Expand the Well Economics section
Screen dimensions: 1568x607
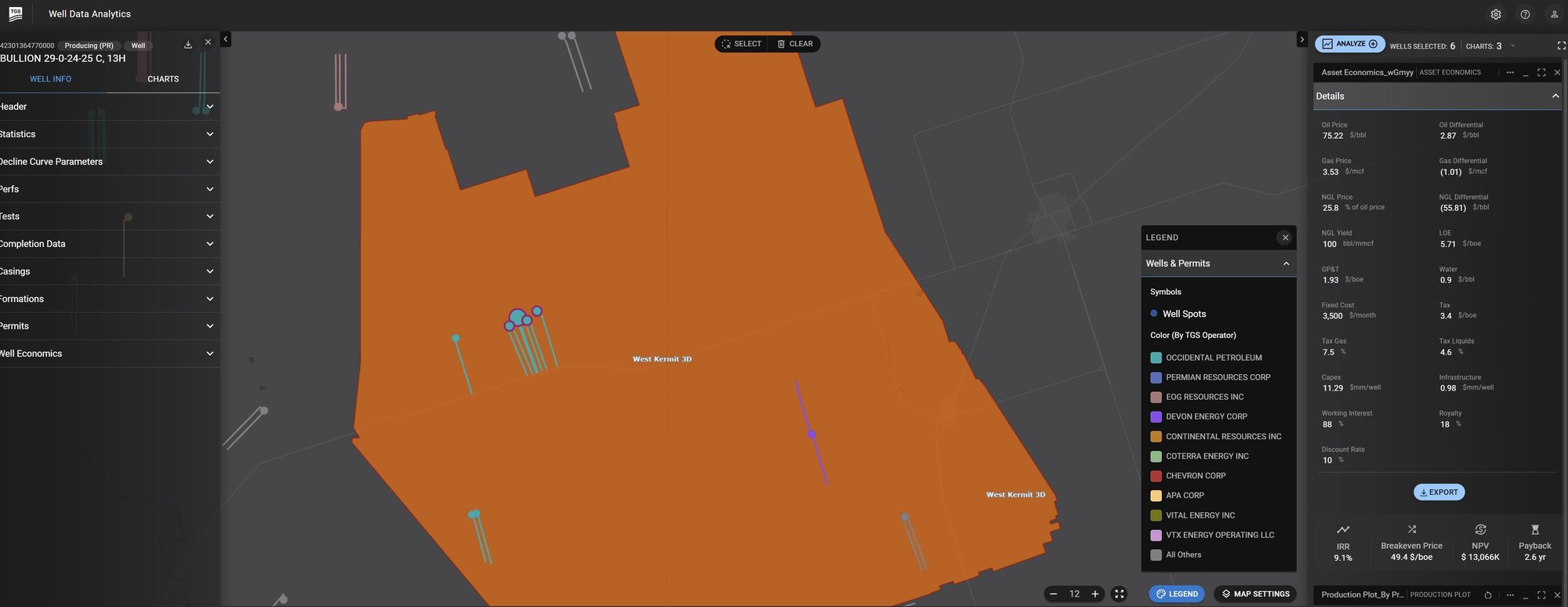209,354
